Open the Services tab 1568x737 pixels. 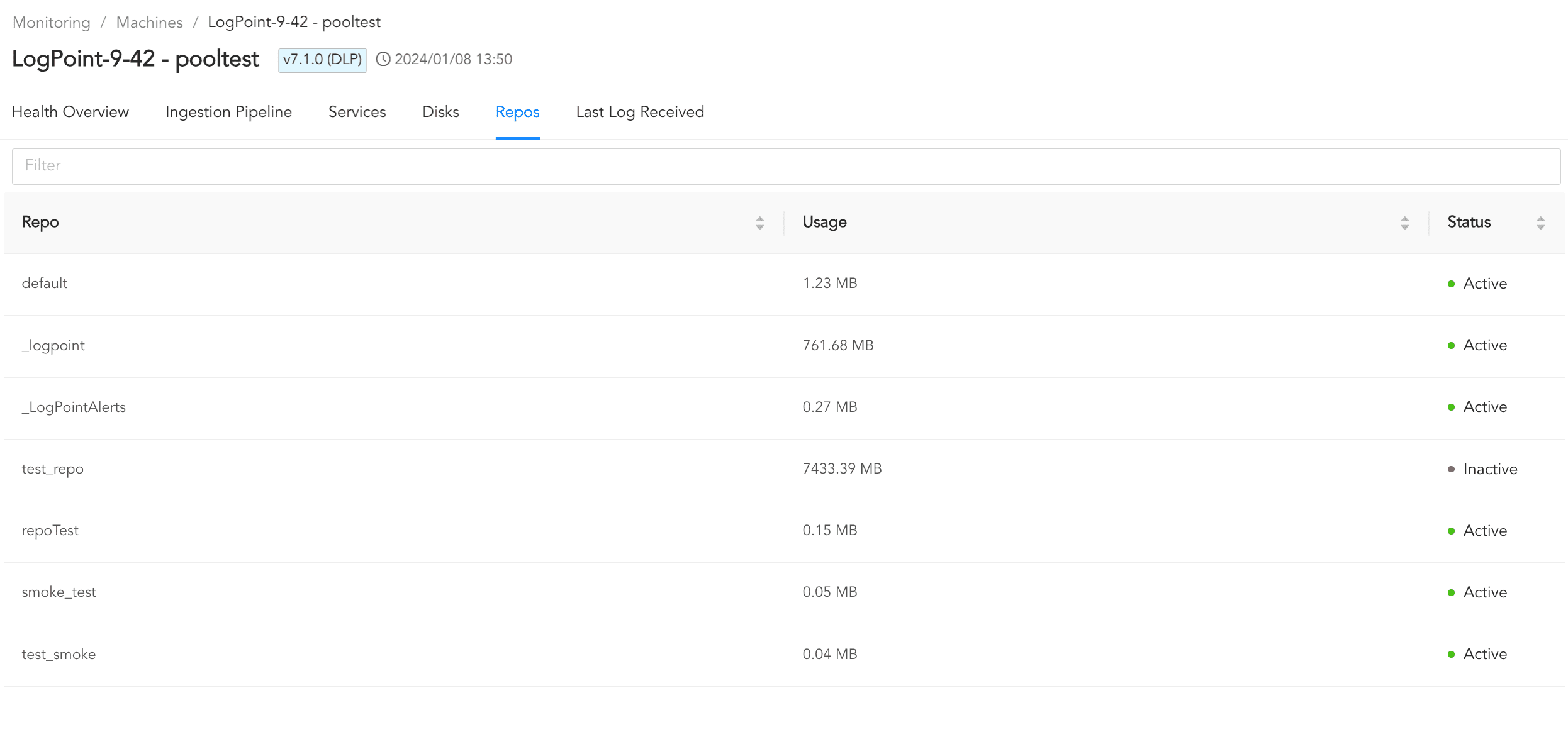(x=357, y=112)
